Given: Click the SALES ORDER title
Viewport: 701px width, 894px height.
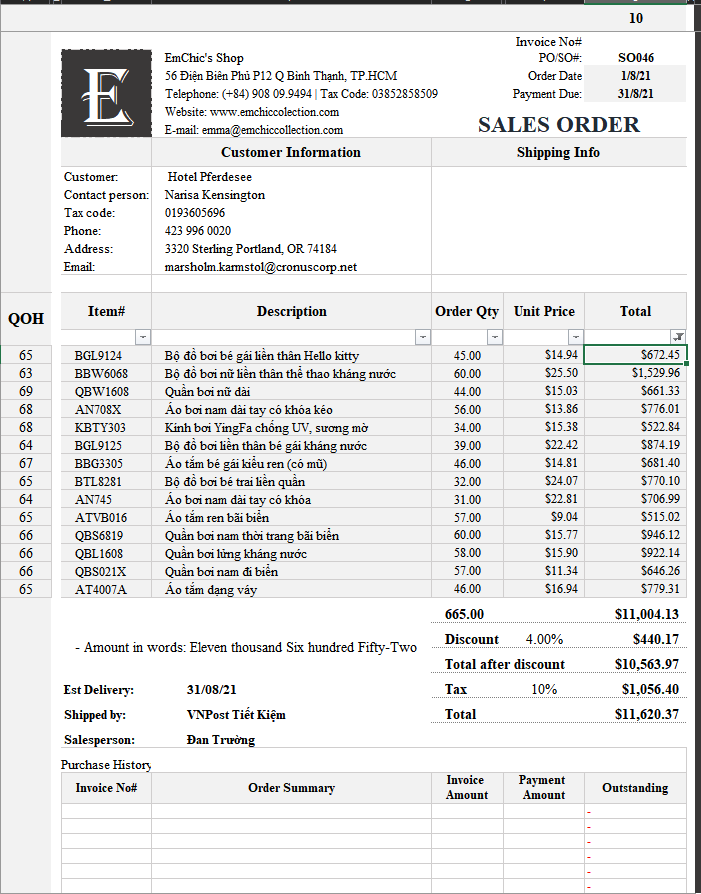Looking at the screenshot, I should click(x=559, y=125).
